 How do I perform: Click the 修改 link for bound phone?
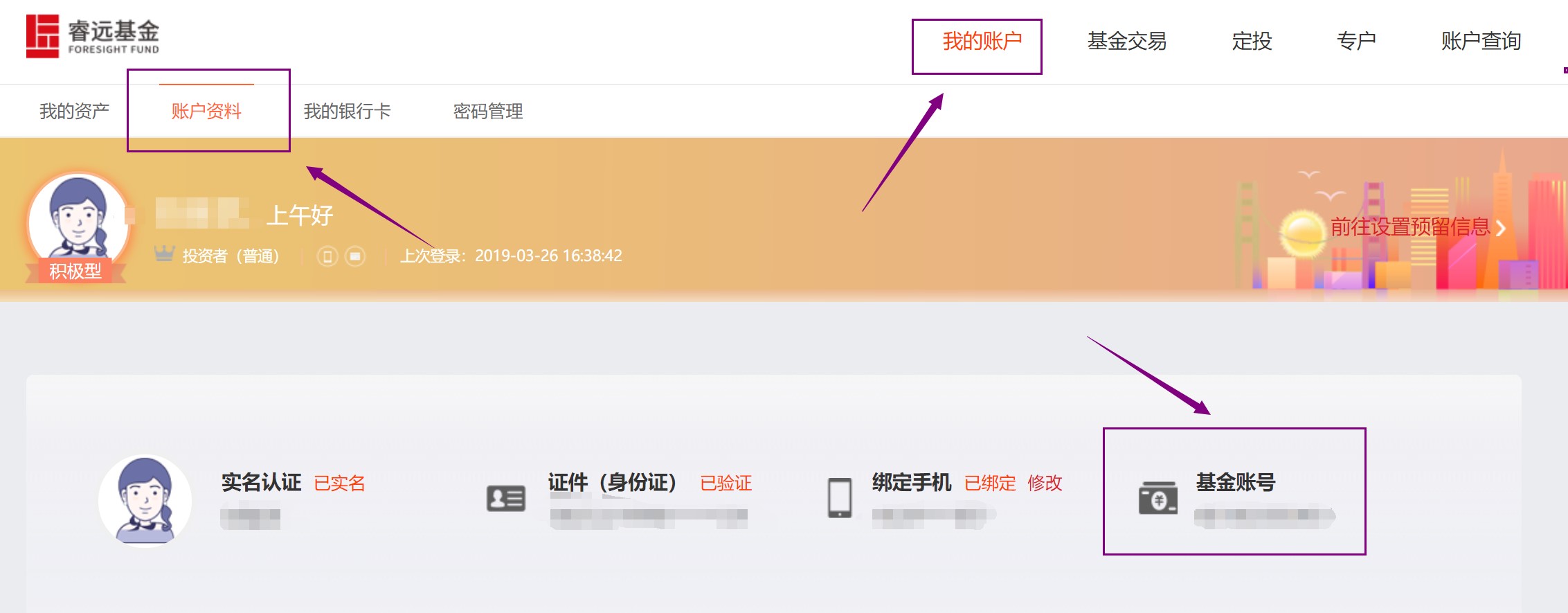point(1044,483)
